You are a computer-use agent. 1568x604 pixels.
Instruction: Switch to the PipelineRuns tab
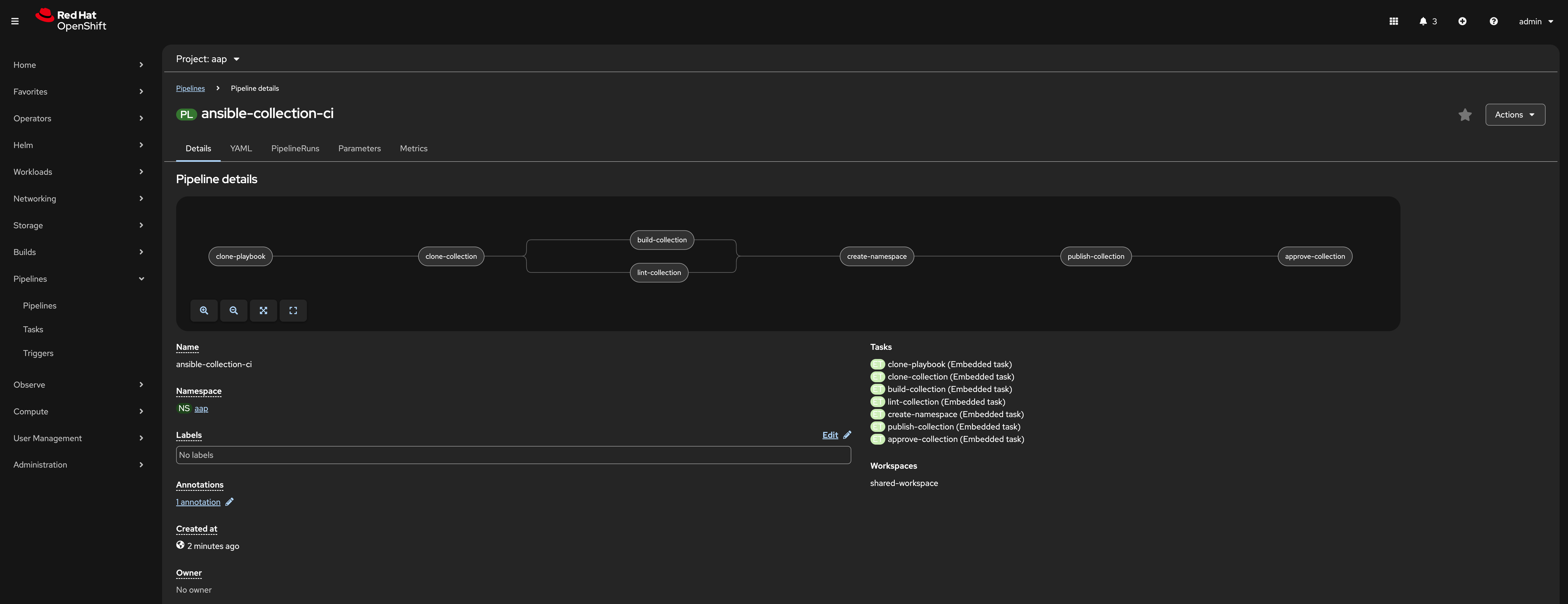(295, 149)
